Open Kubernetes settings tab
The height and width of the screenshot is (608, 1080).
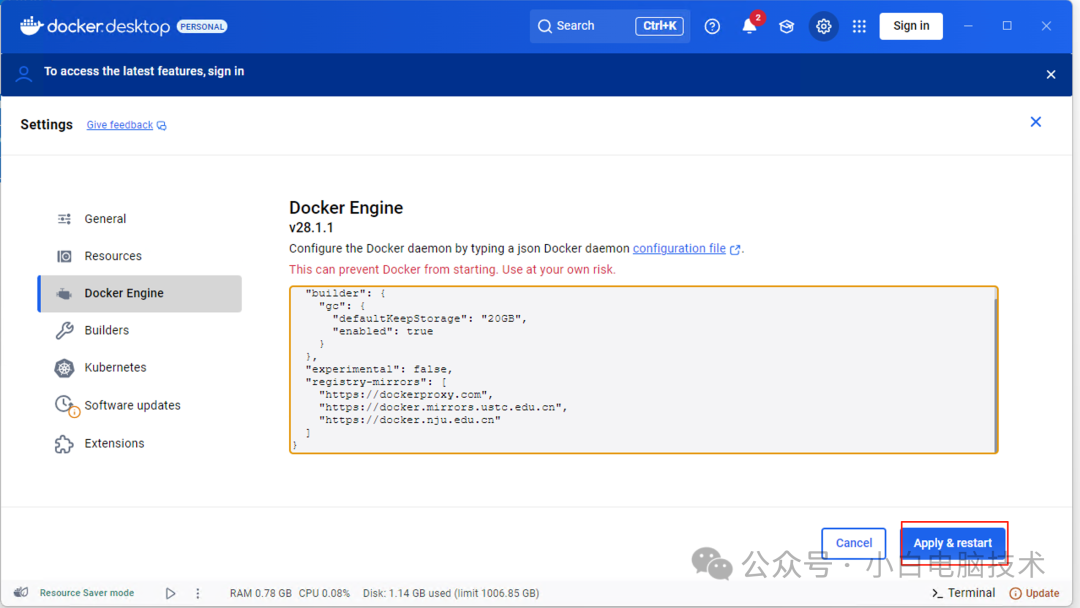tap(140, 368)
